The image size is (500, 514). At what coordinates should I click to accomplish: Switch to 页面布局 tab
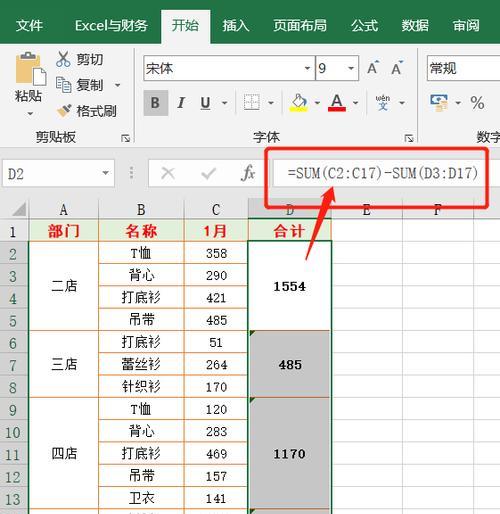300,25
